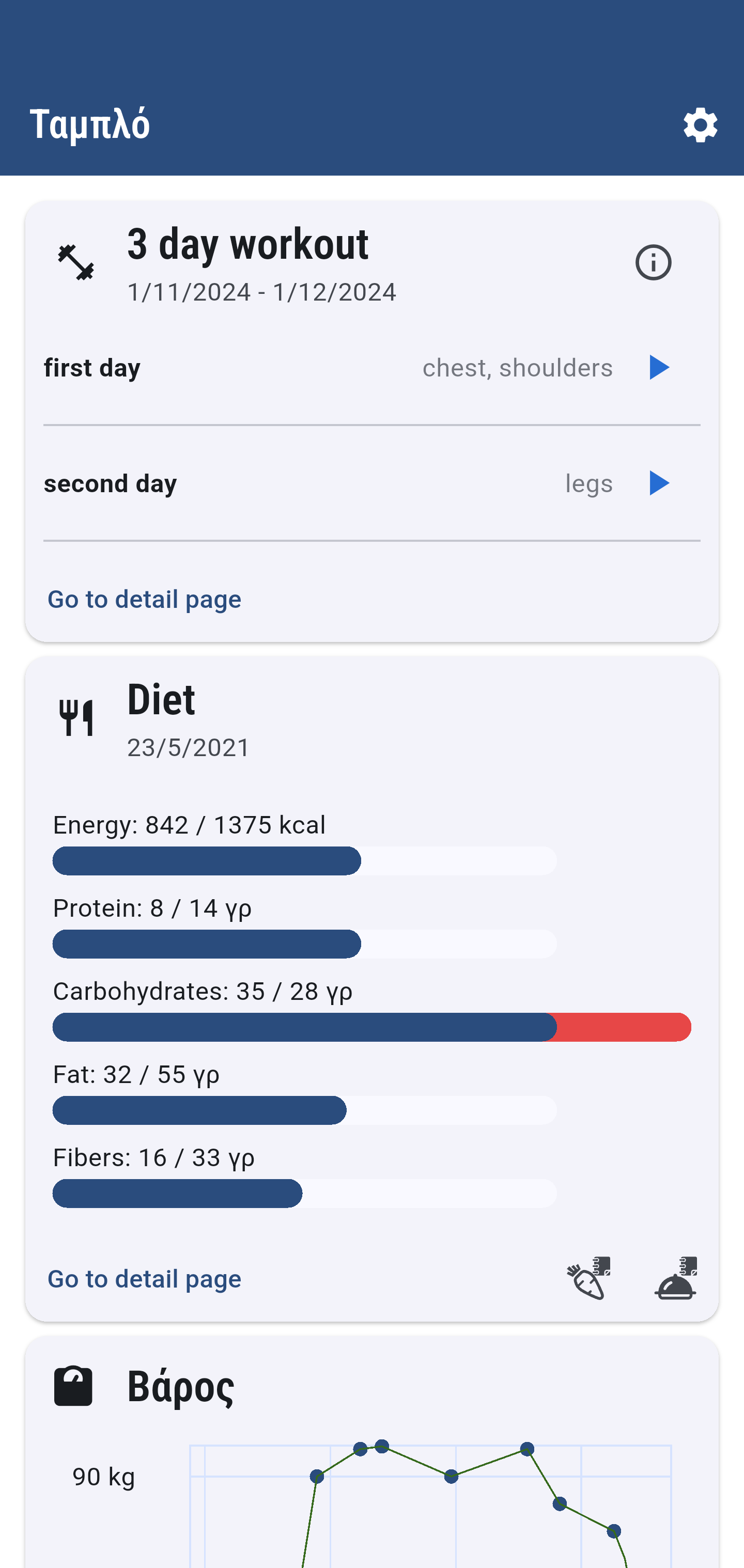
Task: Log a meal with the dish icon
Action: [675, 1278]
